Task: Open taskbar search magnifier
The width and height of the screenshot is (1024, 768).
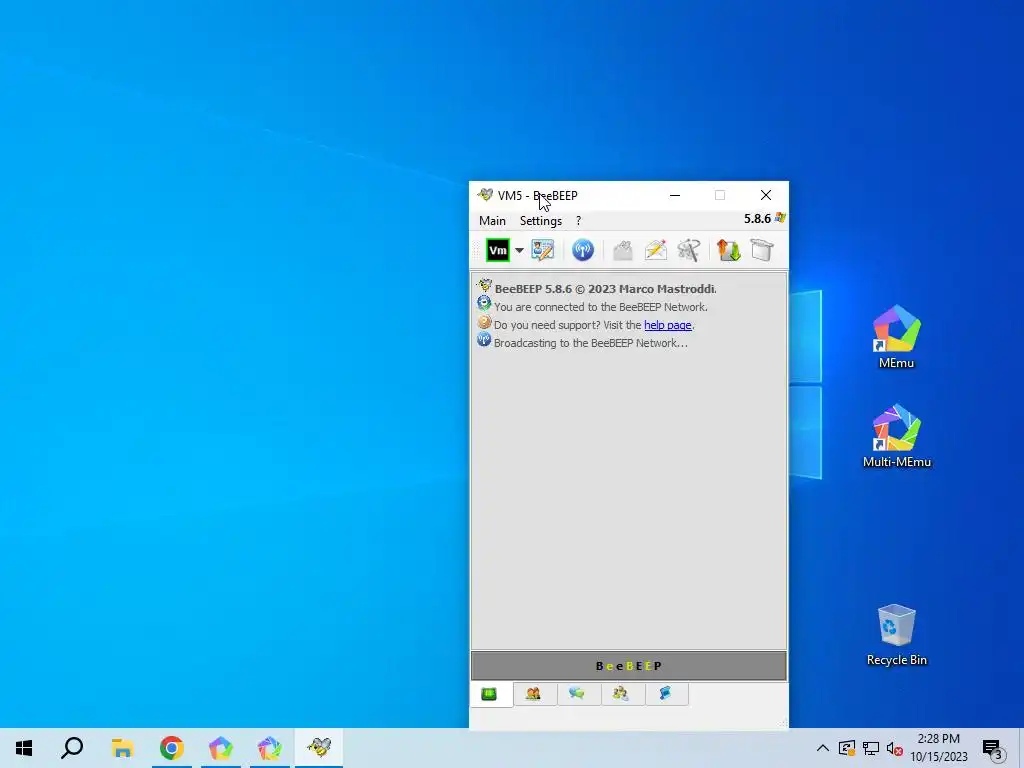Action: (72, 748)
